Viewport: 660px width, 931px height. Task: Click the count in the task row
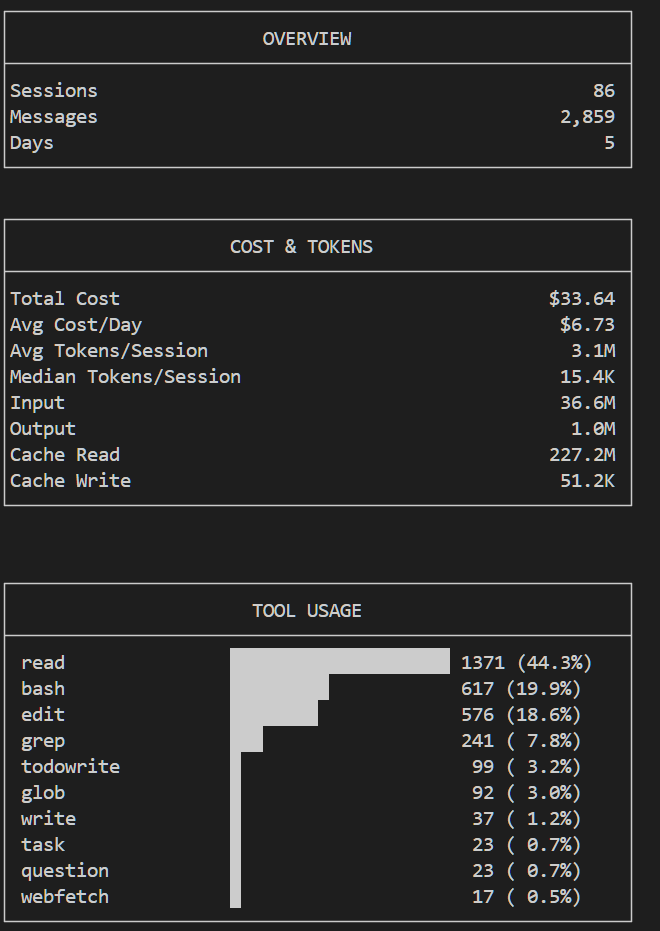click(526, 846)
